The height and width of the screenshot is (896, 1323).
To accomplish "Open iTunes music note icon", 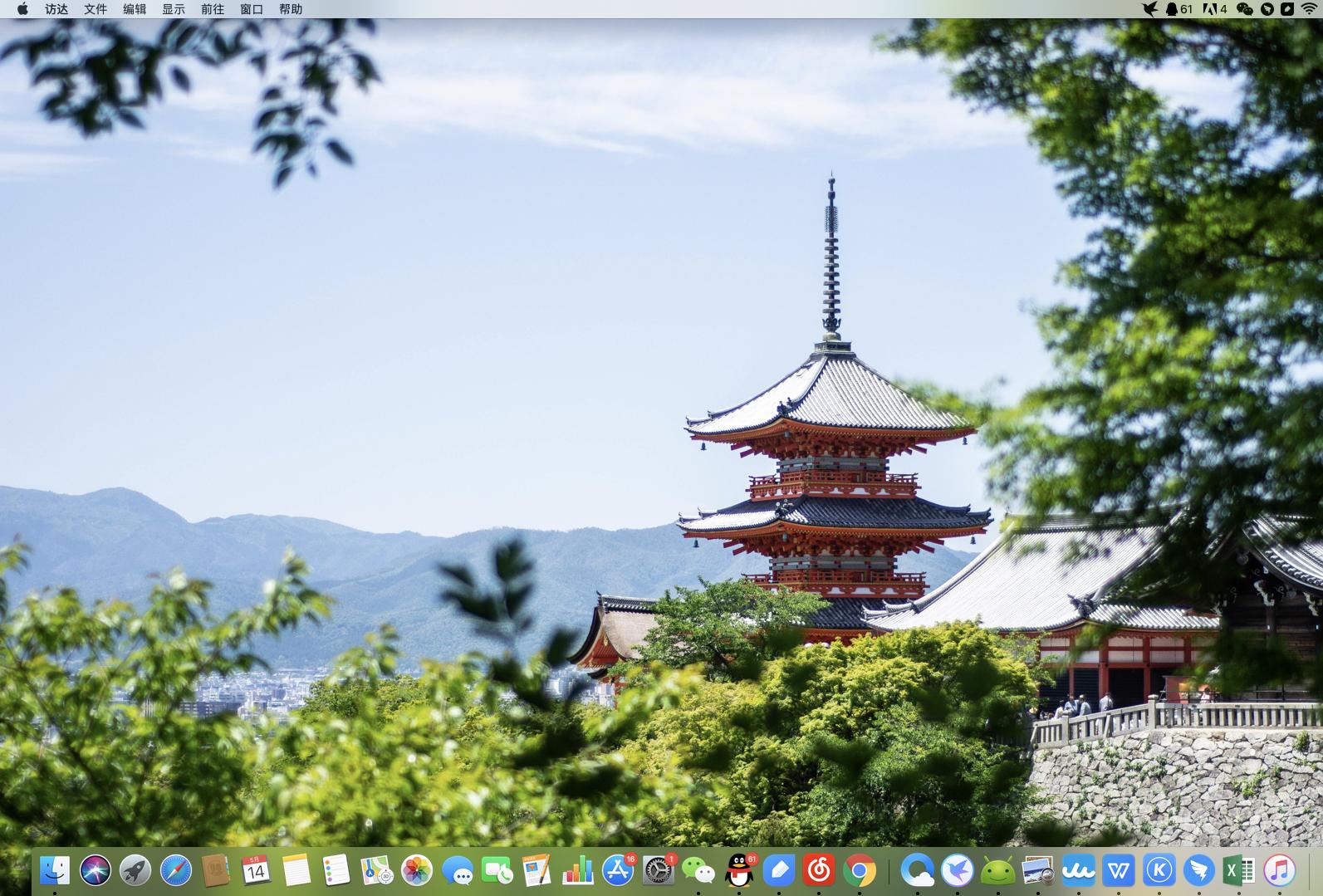I will 1280,870.
